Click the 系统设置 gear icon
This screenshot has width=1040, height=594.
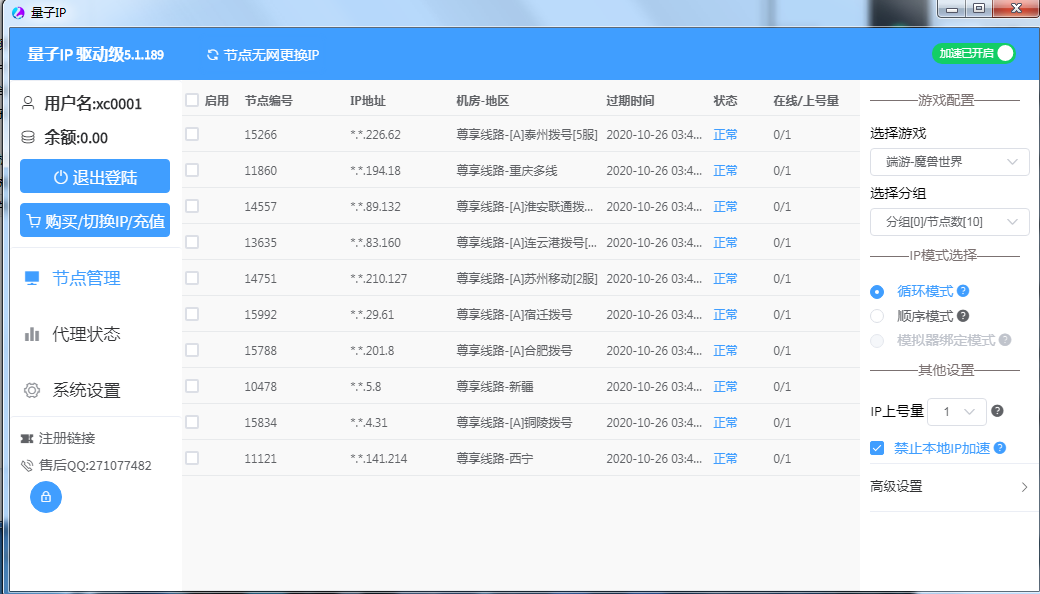(32, 390)
